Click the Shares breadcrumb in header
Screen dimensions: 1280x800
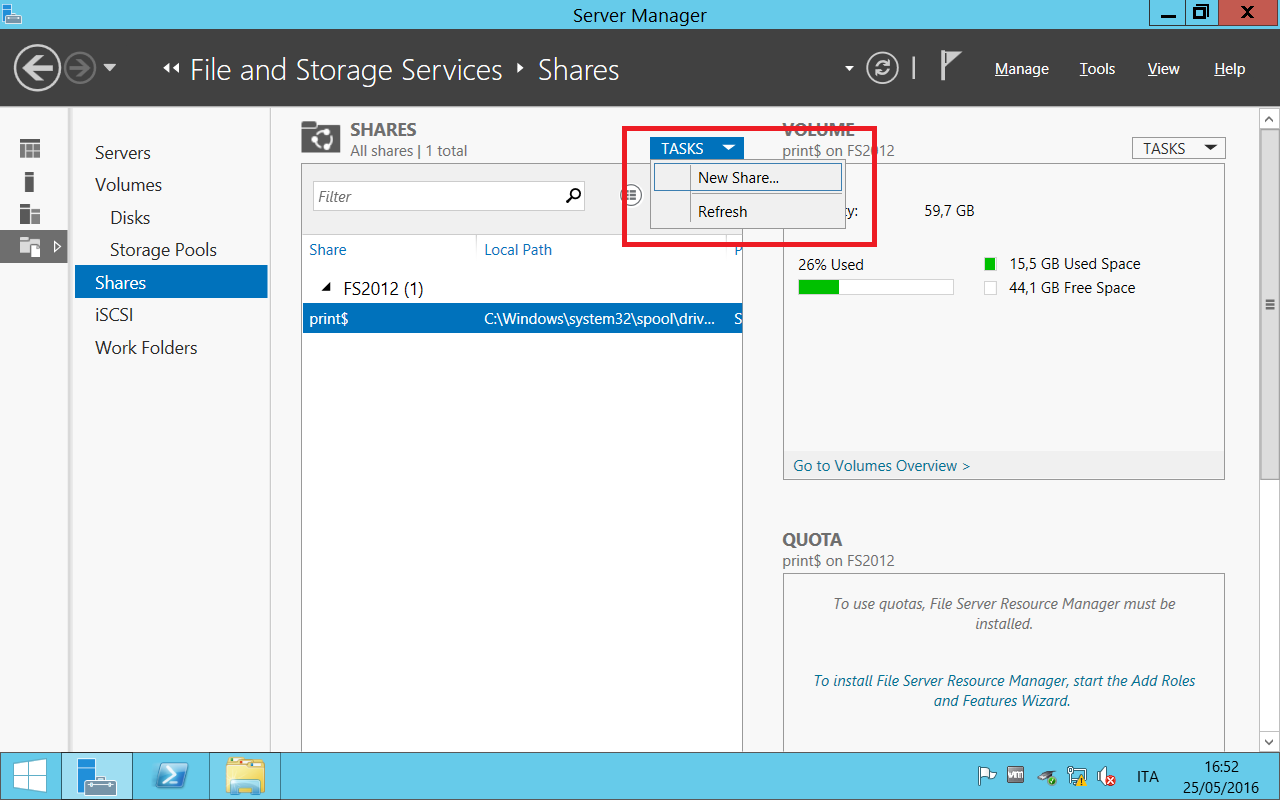[579, 69]
